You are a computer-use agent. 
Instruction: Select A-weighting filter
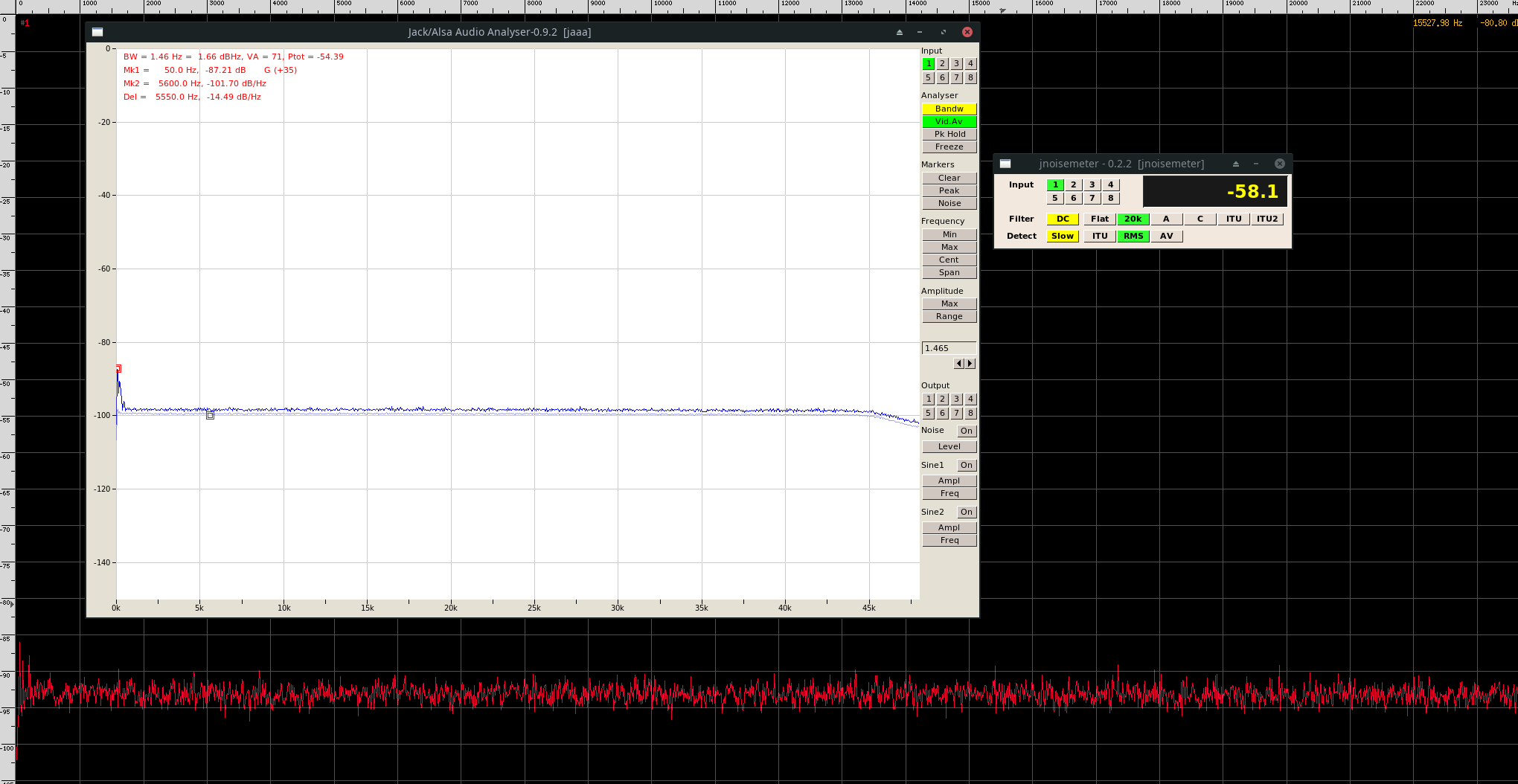click(x=1166, y=219)
